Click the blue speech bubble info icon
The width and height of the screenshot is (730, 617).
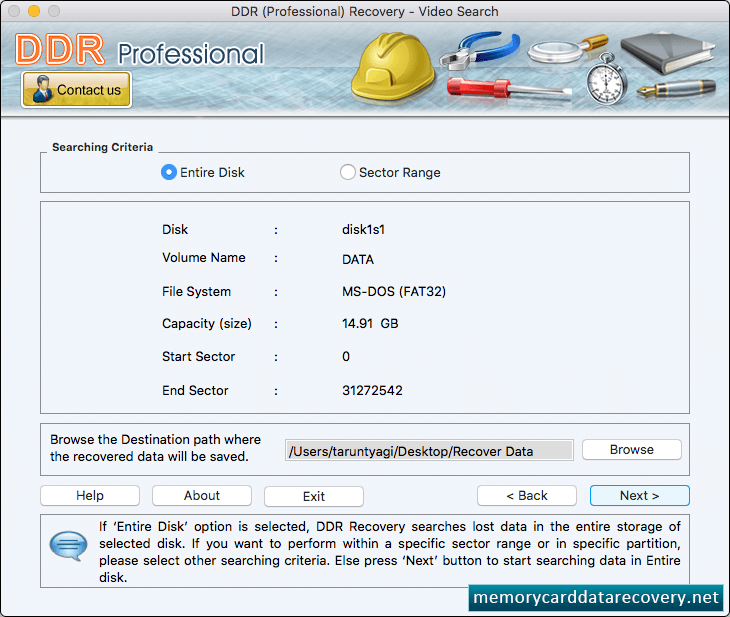point(68,546)
